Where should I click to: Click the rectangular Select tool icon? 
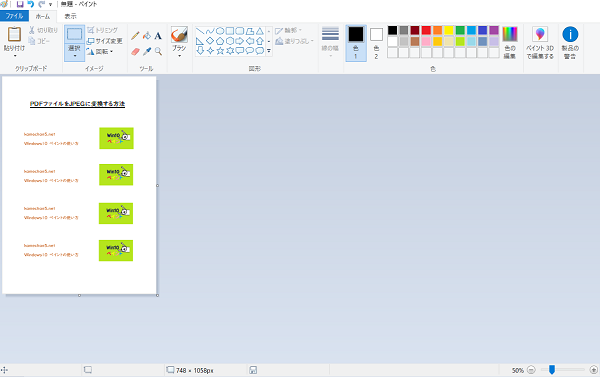(x=74, y=34)
